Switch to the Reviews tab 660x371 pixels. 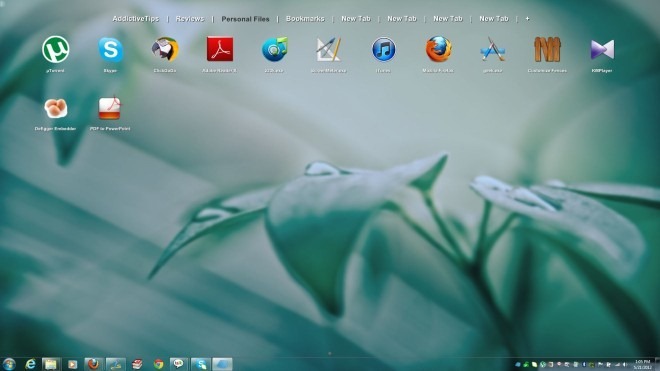click(190, 19)
